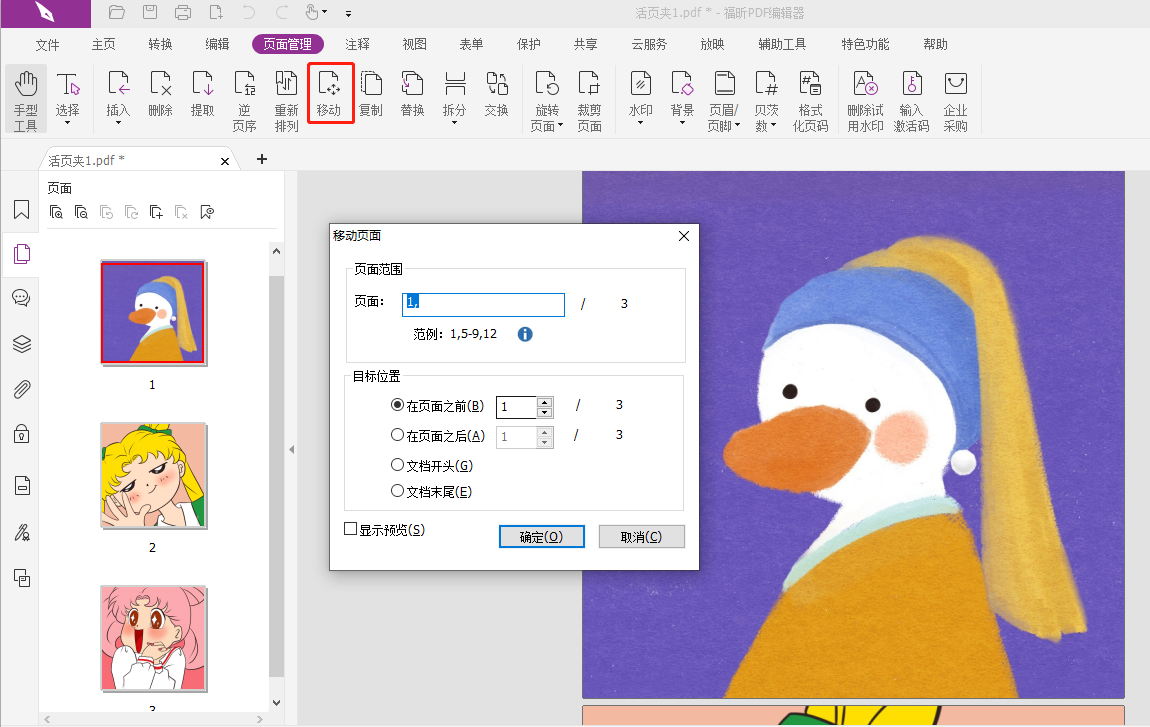Screen dimensions: 1150x727
Task: Switch to the 主页 tab
Action: (x=103, y=45)
